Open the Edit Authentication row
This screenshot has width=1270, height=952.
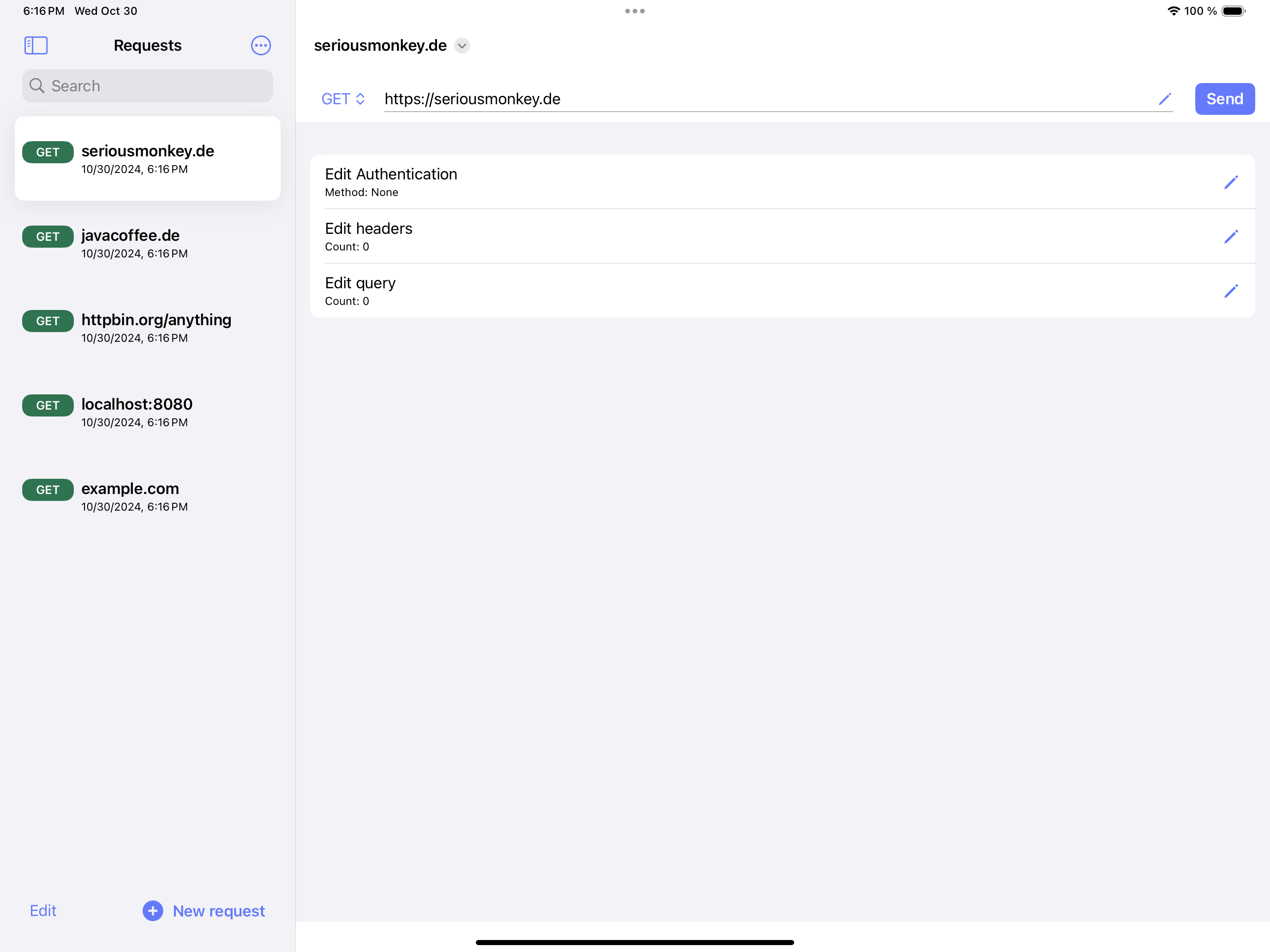coord(782,182)
